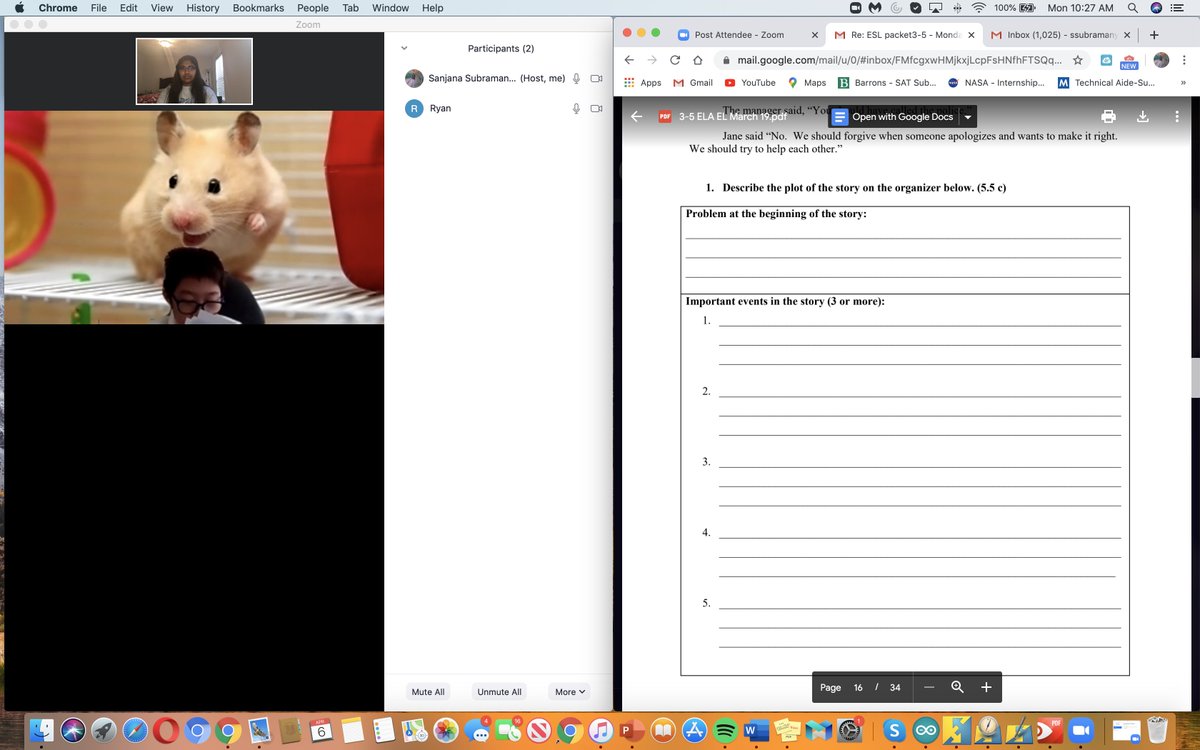Navigate back in Chrome
The width and height of the screenshot is (1200, 750).
[628, 60]
